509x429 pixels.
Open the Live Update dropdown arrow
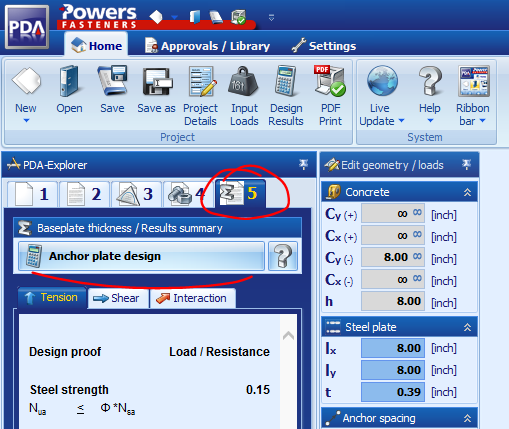pos(401,121)
